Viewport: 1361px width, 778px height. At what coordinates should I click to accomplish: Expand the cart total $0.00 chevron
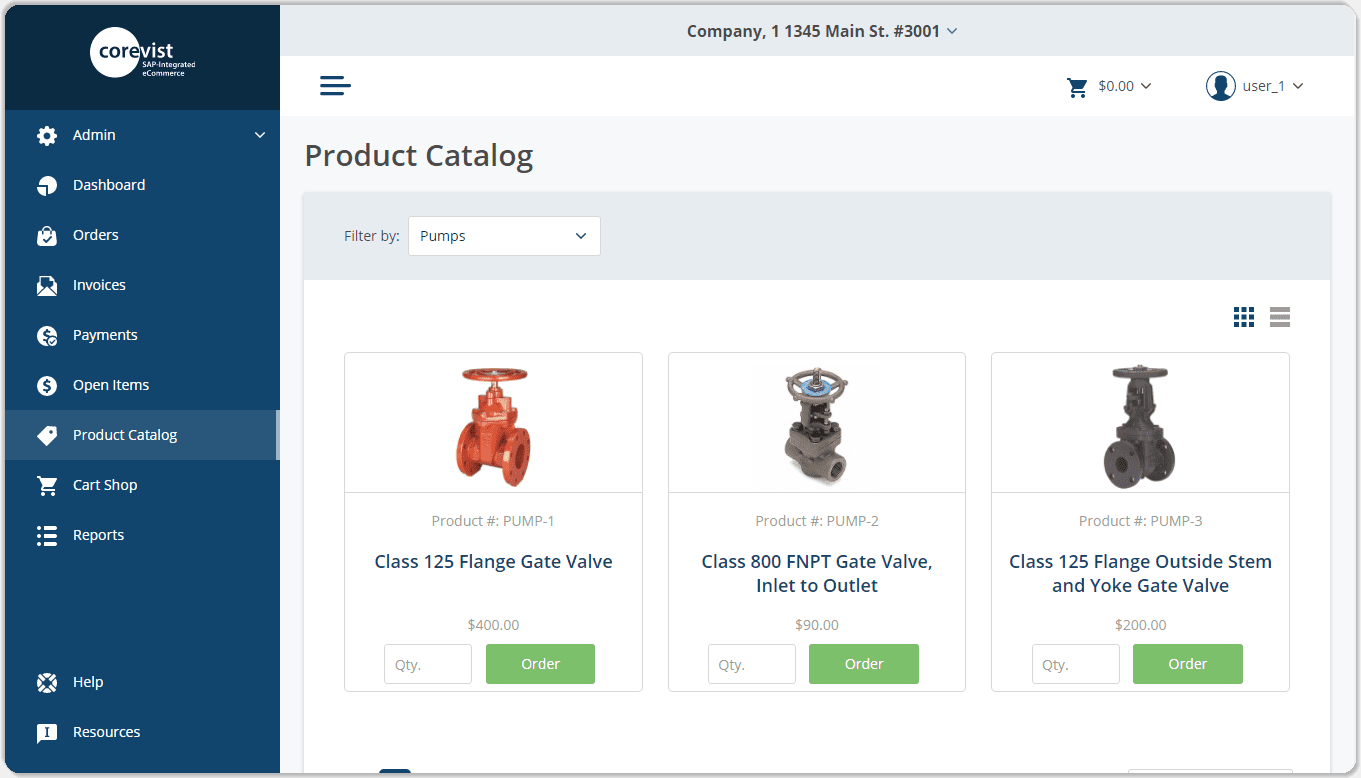coord(1145,86)
